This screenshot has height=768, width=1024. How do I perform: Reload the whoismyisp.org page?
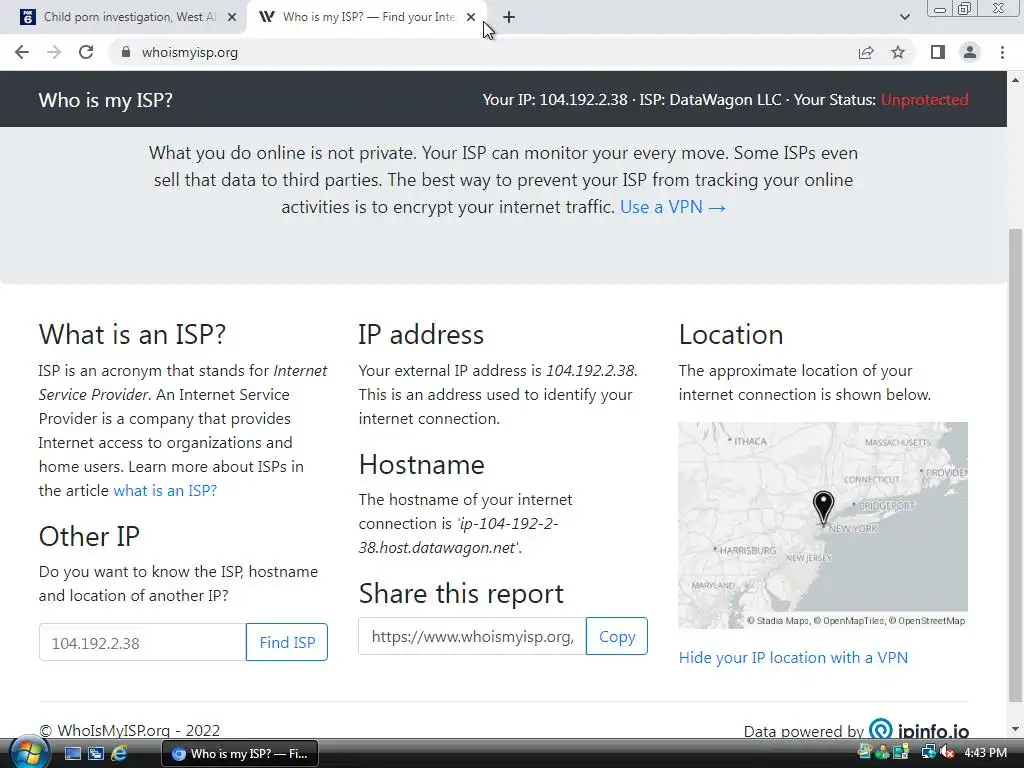(86, 52)
